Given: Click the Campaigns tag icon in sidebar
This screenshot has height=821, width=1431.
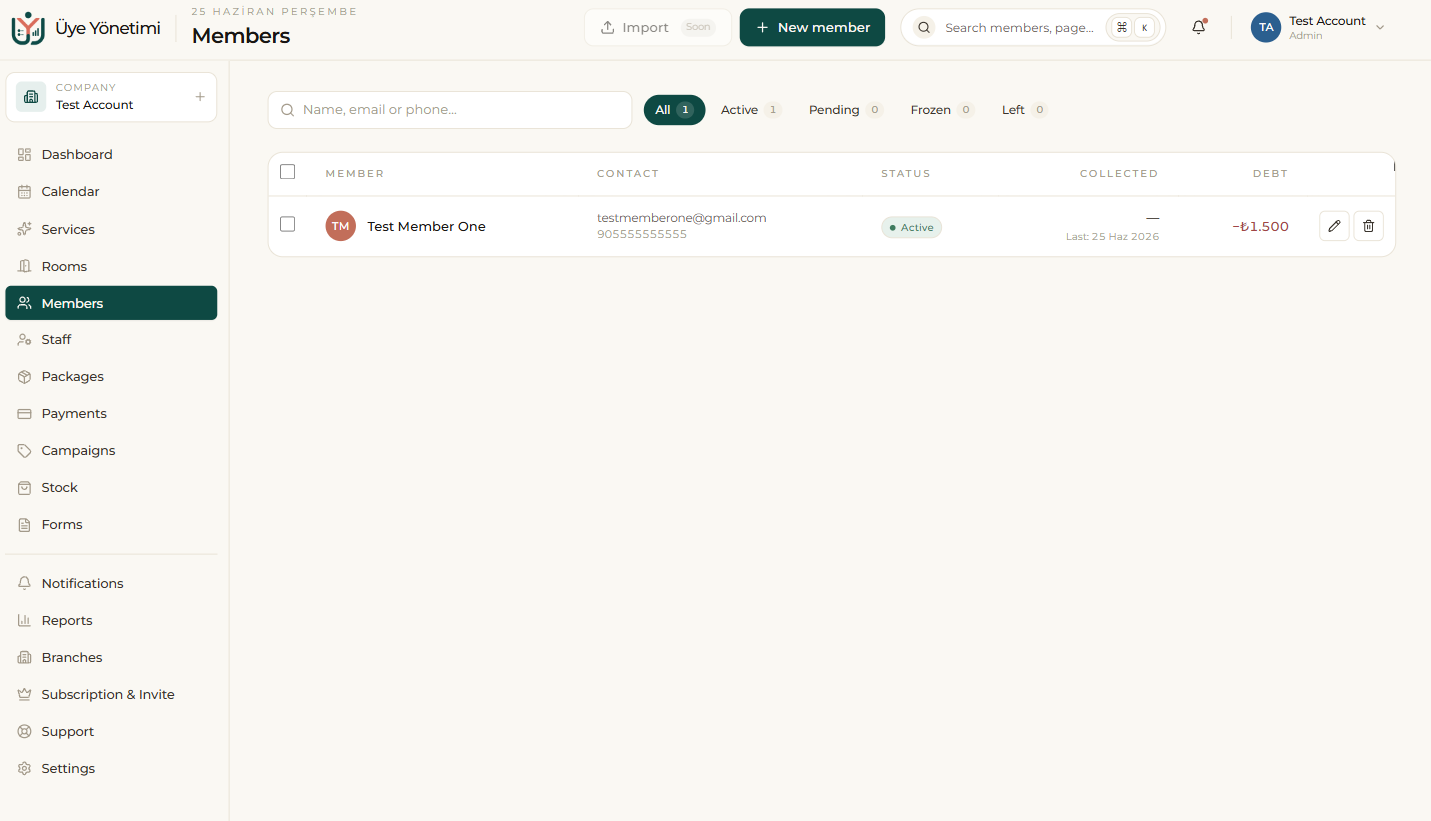Looking at the screenshot, I should coord(25,451).
